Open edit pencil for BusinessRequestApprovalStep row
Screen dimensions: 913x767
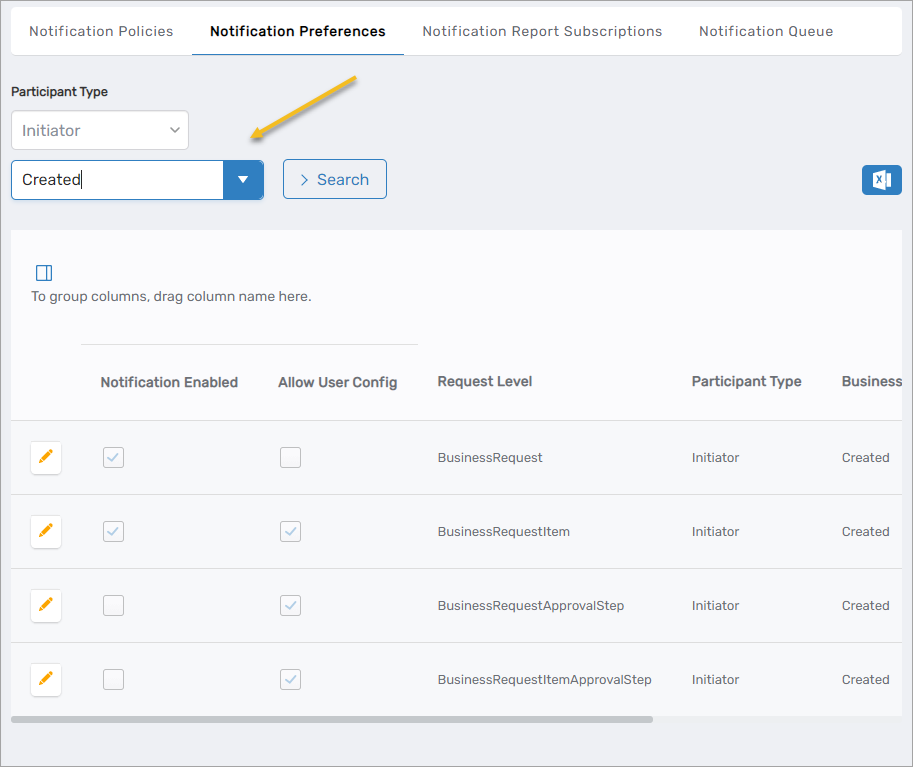coord(46,605)
